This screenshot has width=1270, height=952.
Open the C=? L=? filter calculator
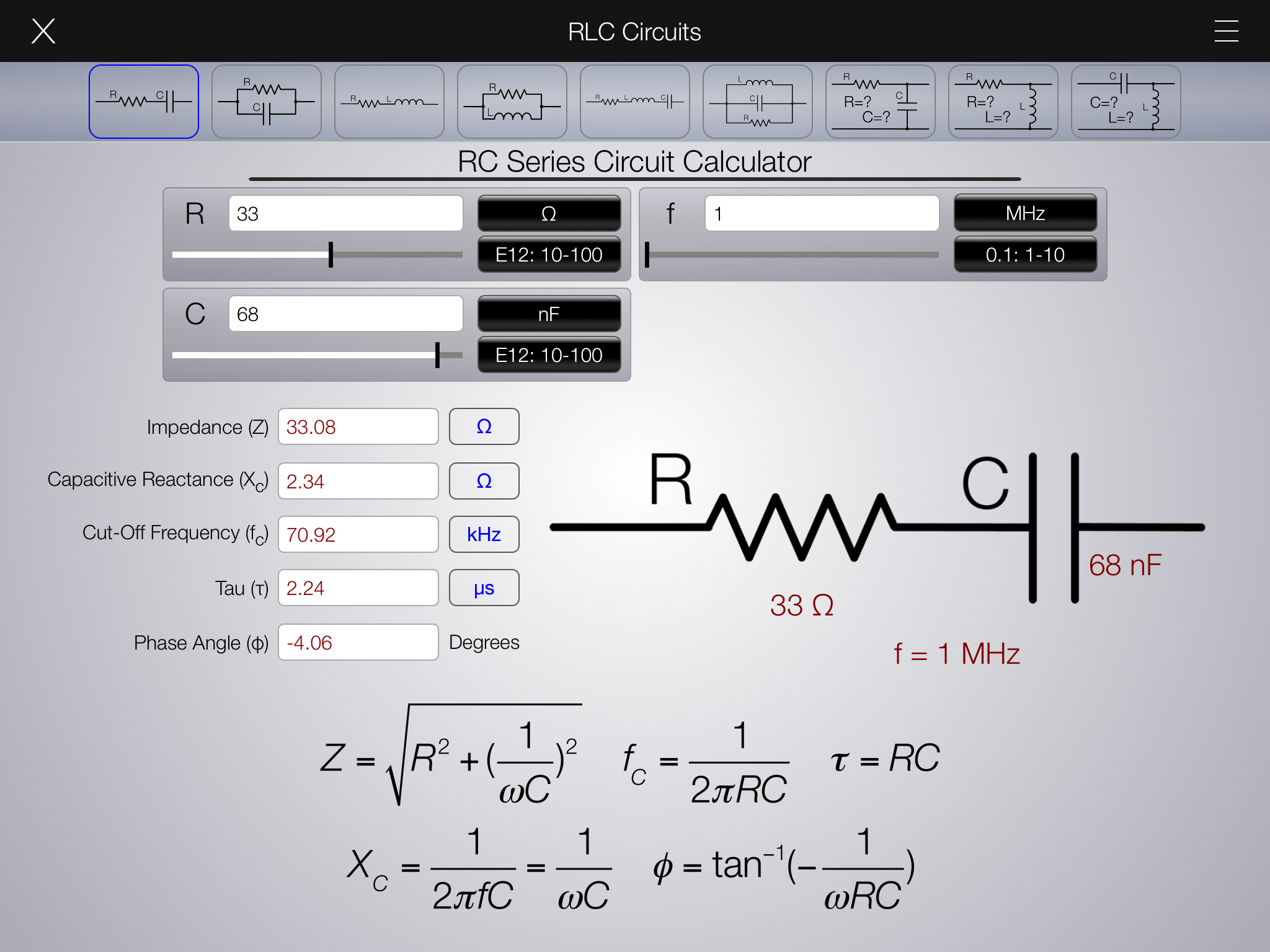tap(1126, 101)
